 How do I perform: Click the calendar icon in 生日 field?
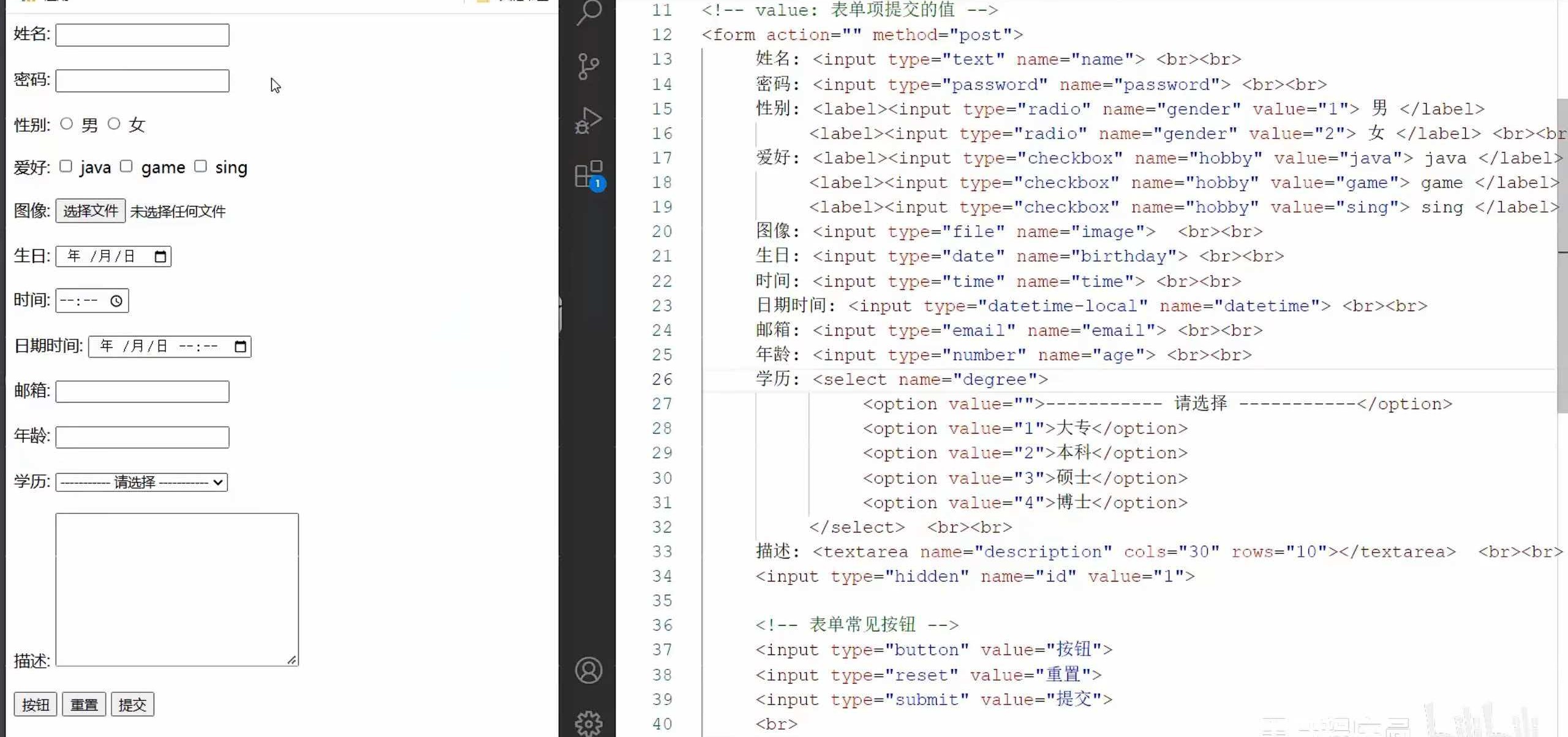[x=160, y=256]
